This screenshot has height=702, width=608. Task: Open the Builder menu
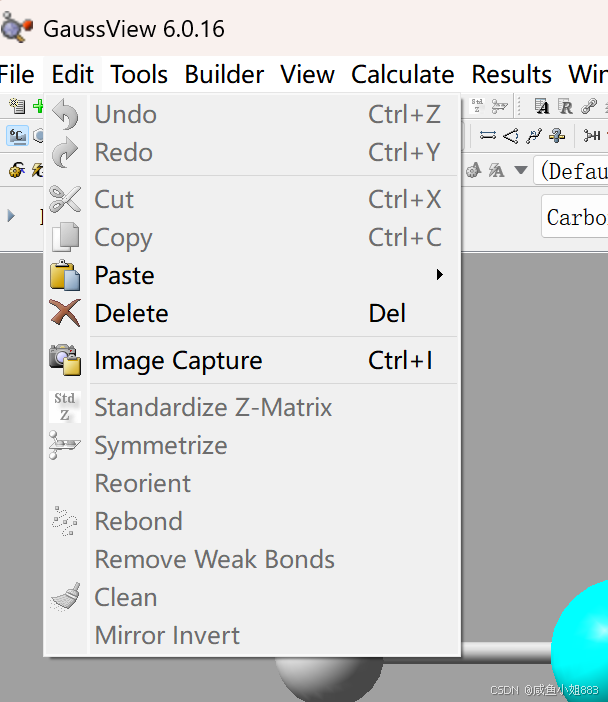224,74
